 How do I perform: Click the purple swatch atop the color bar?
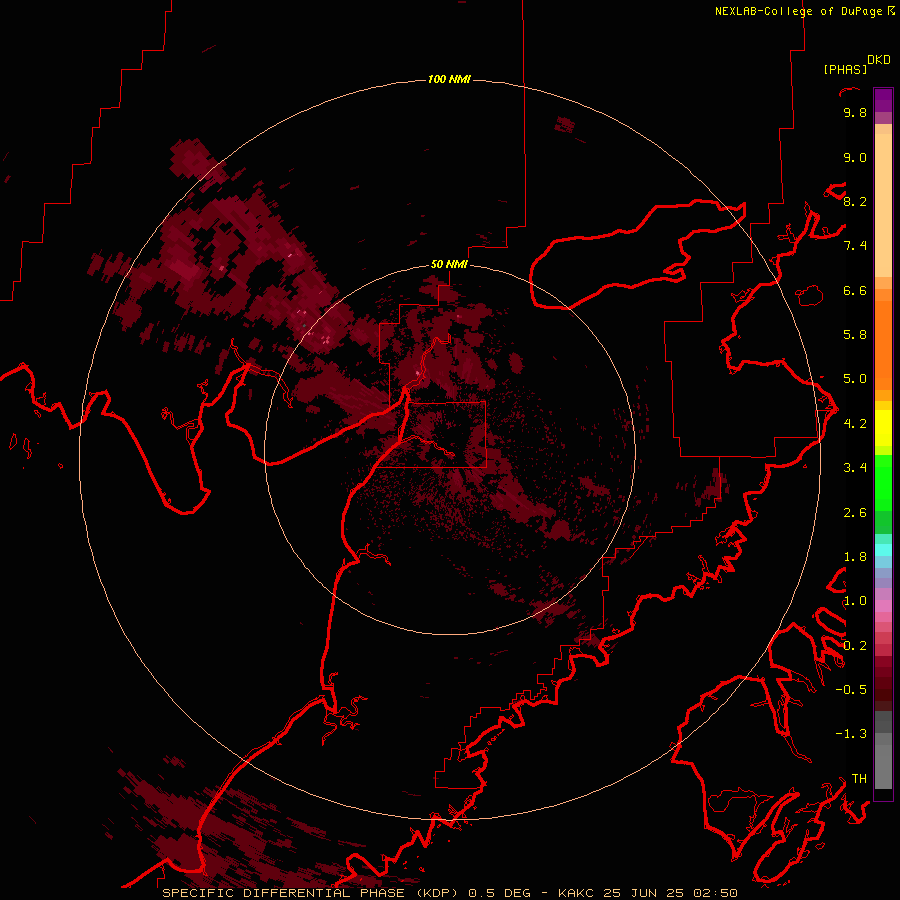pyautogui.click(x=883, y=100)
